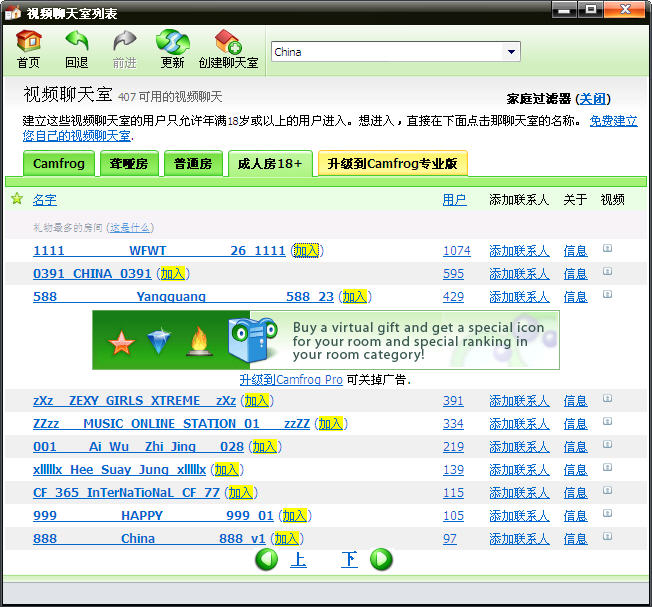Click the virtual gift advertisement banner
Image resolution: width=652 pixels, height=607 pixels.
326,340
